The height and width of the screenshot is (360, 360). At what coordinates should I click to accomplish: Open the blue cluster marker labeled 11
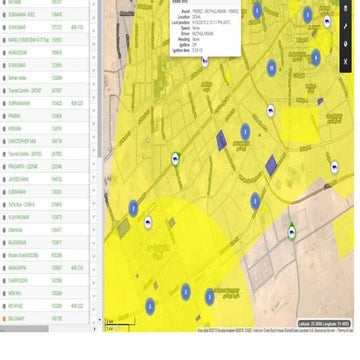click(x=272, y=68)
